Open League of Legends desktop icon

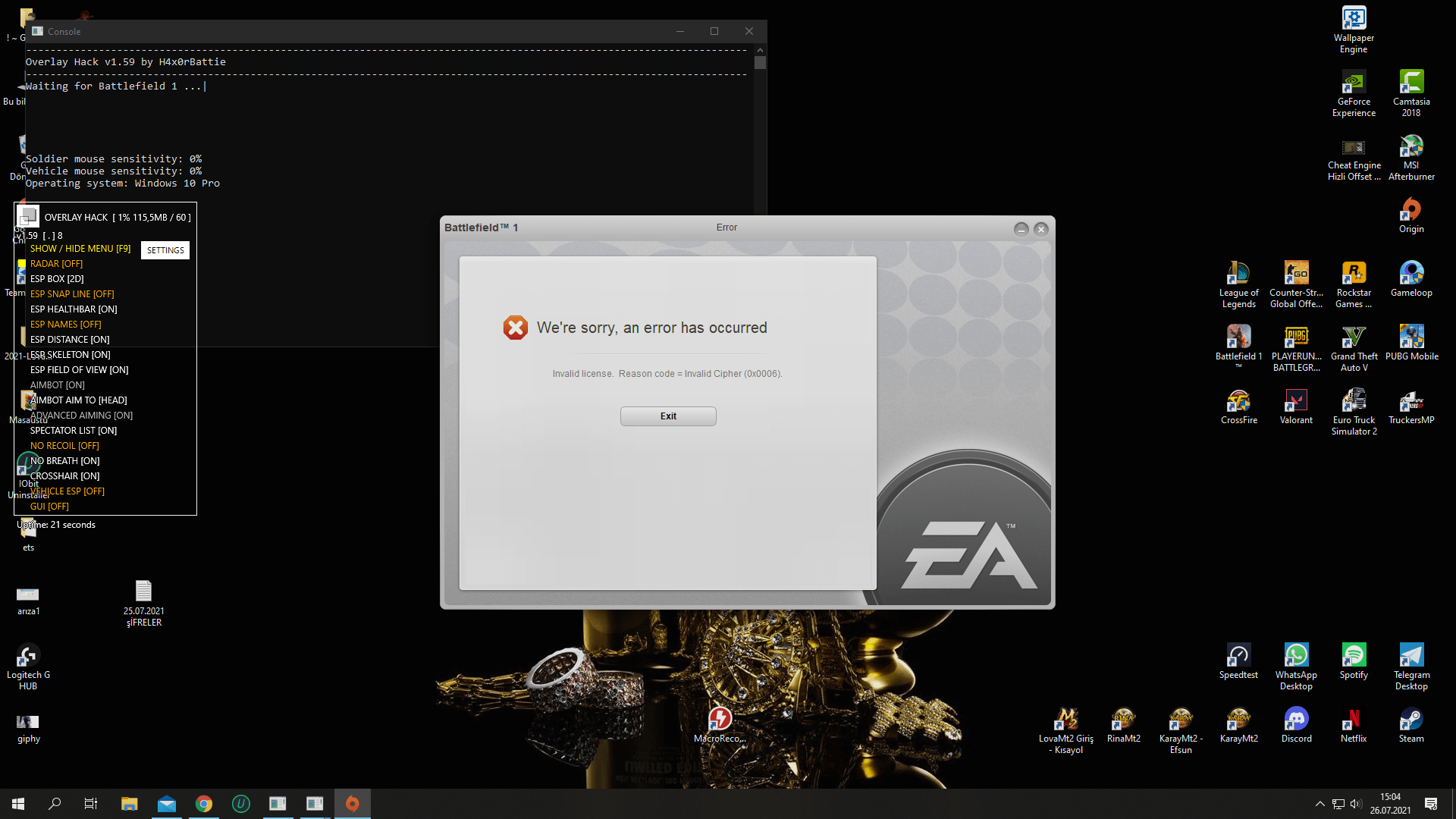tap(1238, 285)
